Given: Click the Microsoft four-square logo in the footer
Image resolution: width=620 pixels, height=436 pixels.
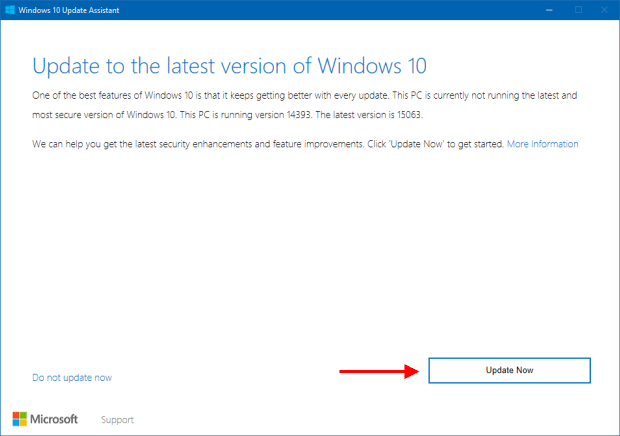Looking at the screenshot, I should tap(21, 419).
